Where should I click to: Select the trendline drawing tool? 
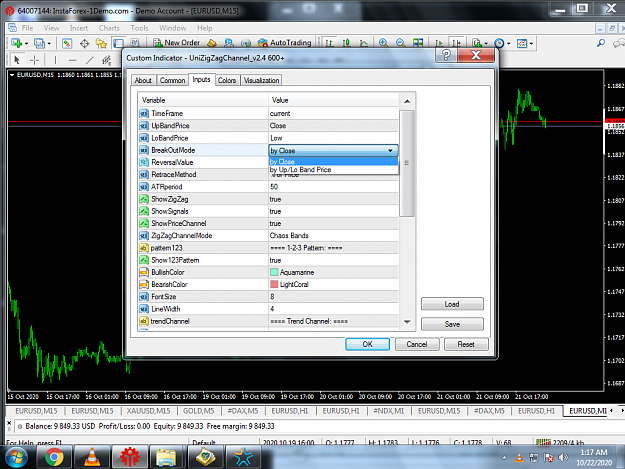point(90,60)
